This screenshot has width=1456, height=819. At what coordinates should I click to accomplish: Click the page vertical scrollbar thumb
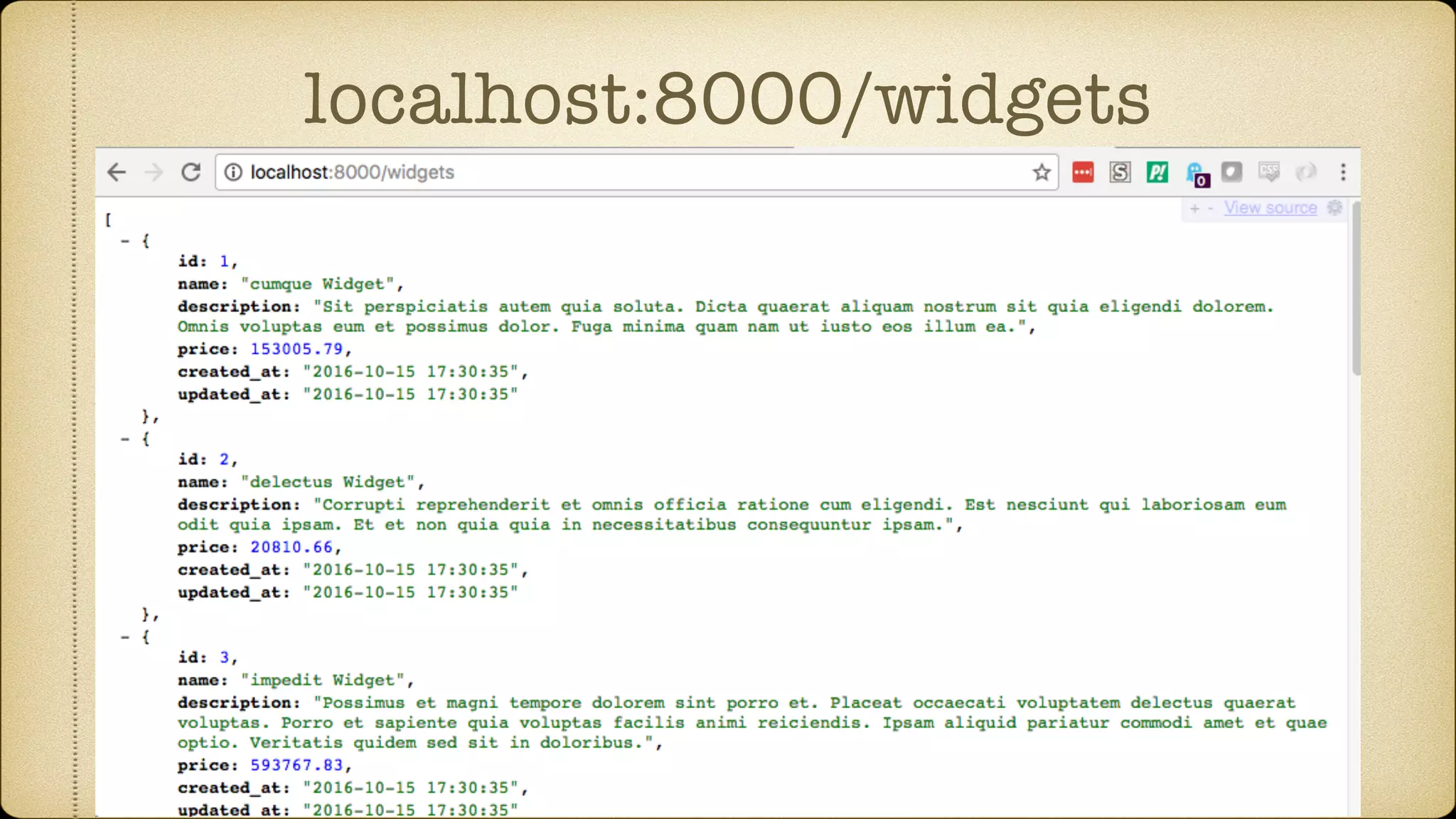(x=1356, y=288)
